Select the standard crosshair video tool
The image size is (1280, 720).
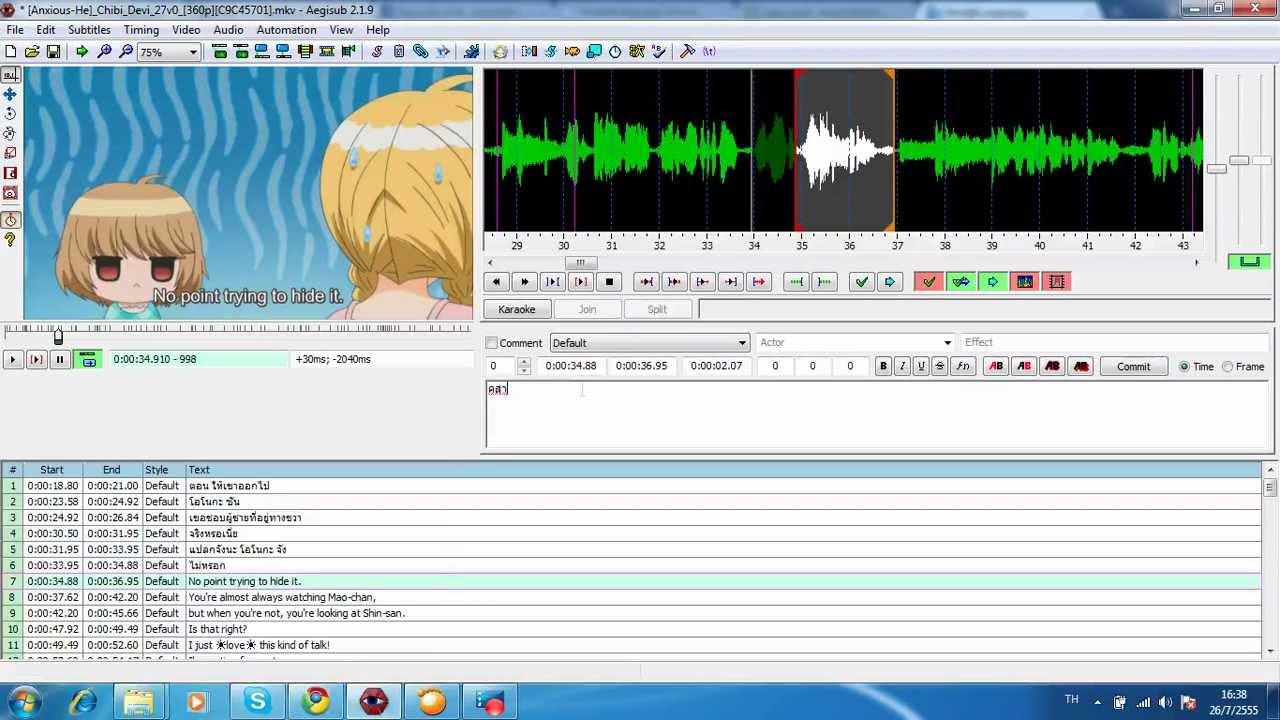tap(10, 74)
